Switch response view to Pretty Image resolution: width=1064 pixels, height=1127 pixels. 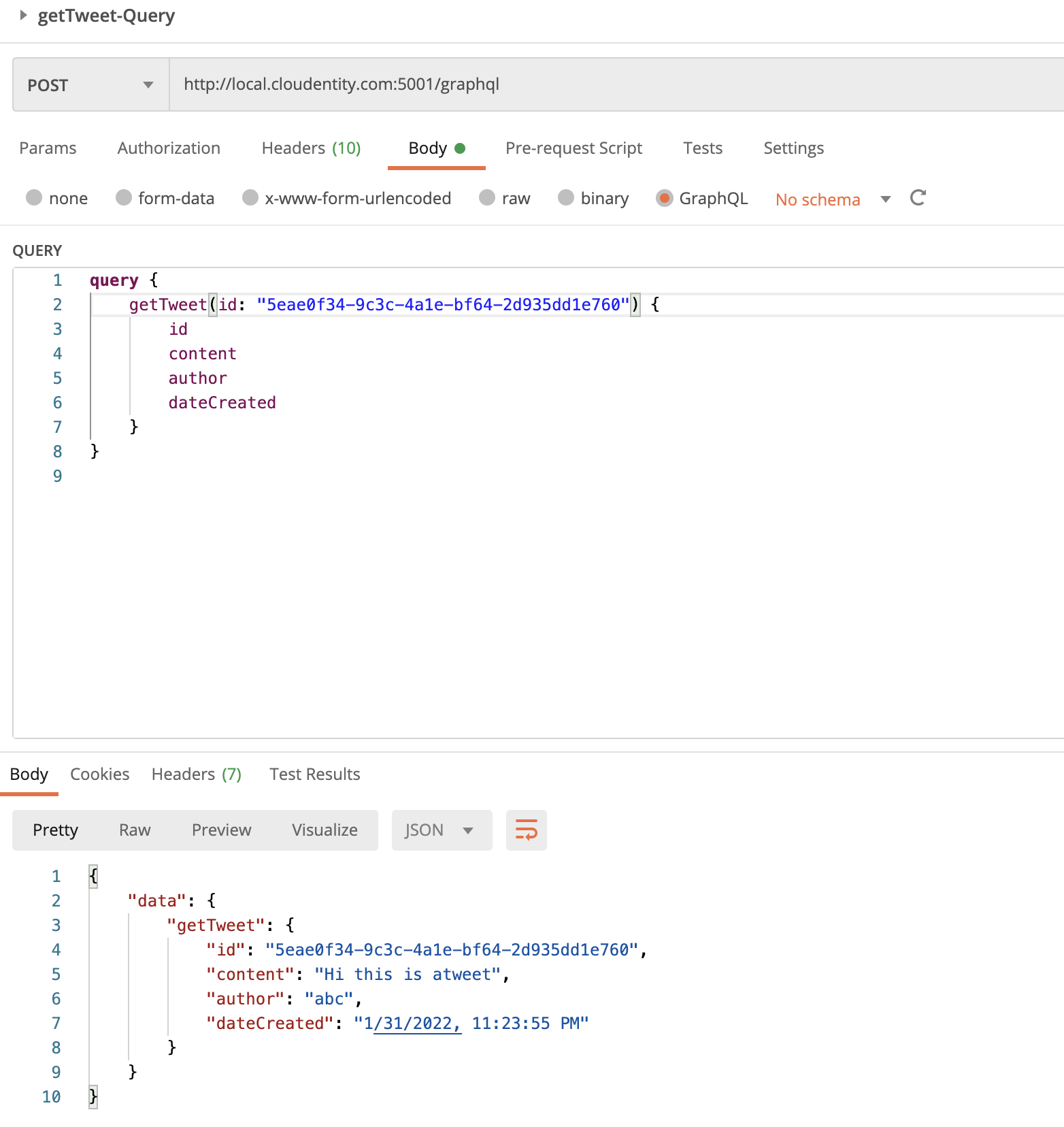point(56,830)
